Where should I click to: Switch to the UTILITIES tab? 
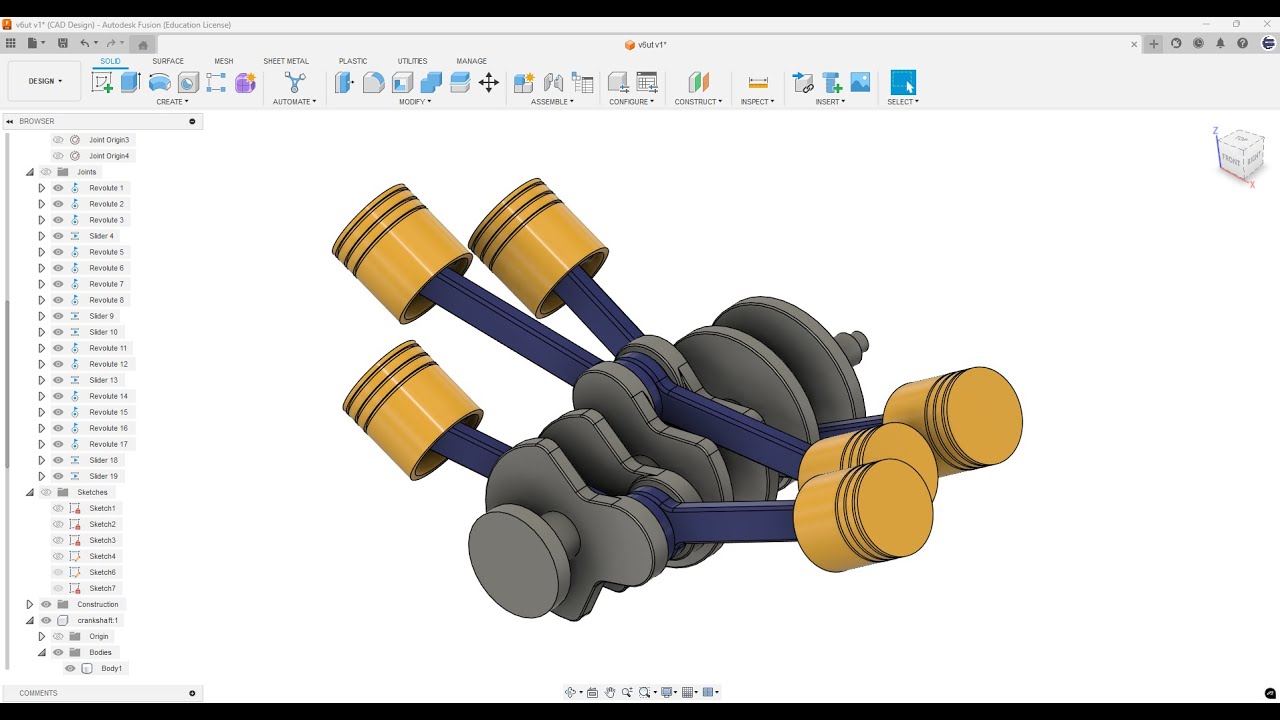tap(412, 61)
